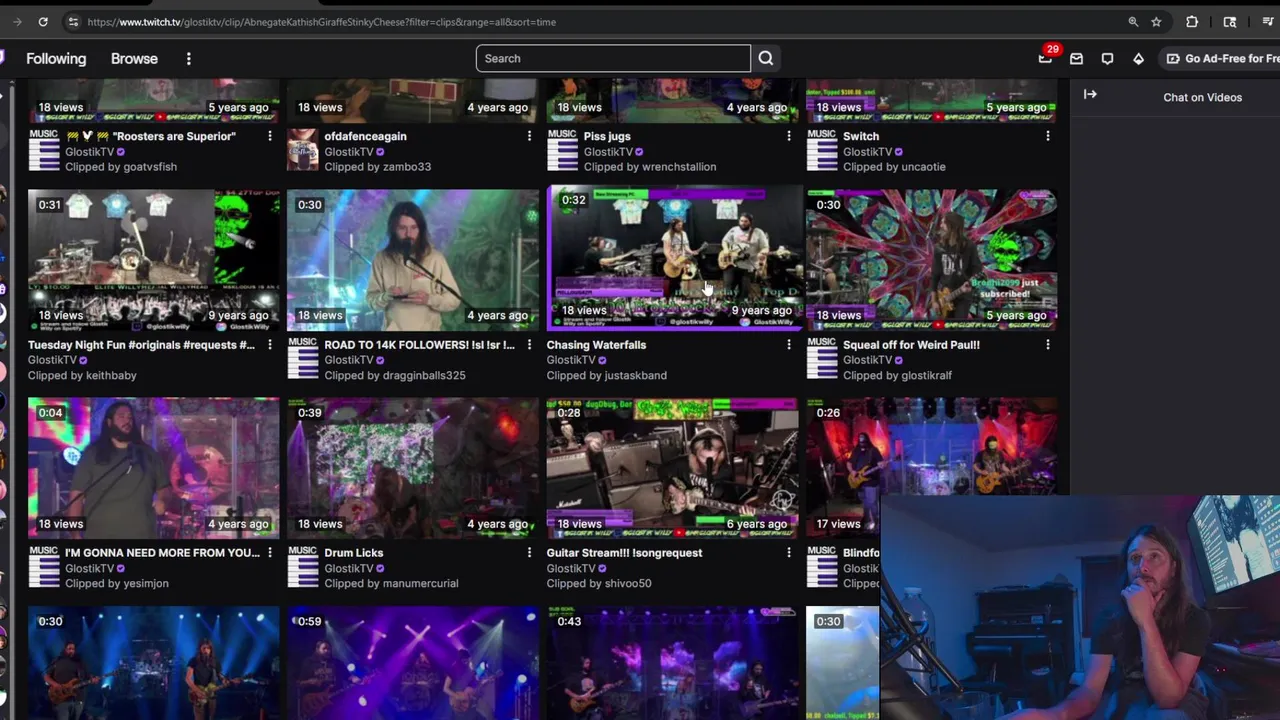Open options menu for Drum Licks clip
This screenshot has width=1280, height=720.
tap(529, 553)
